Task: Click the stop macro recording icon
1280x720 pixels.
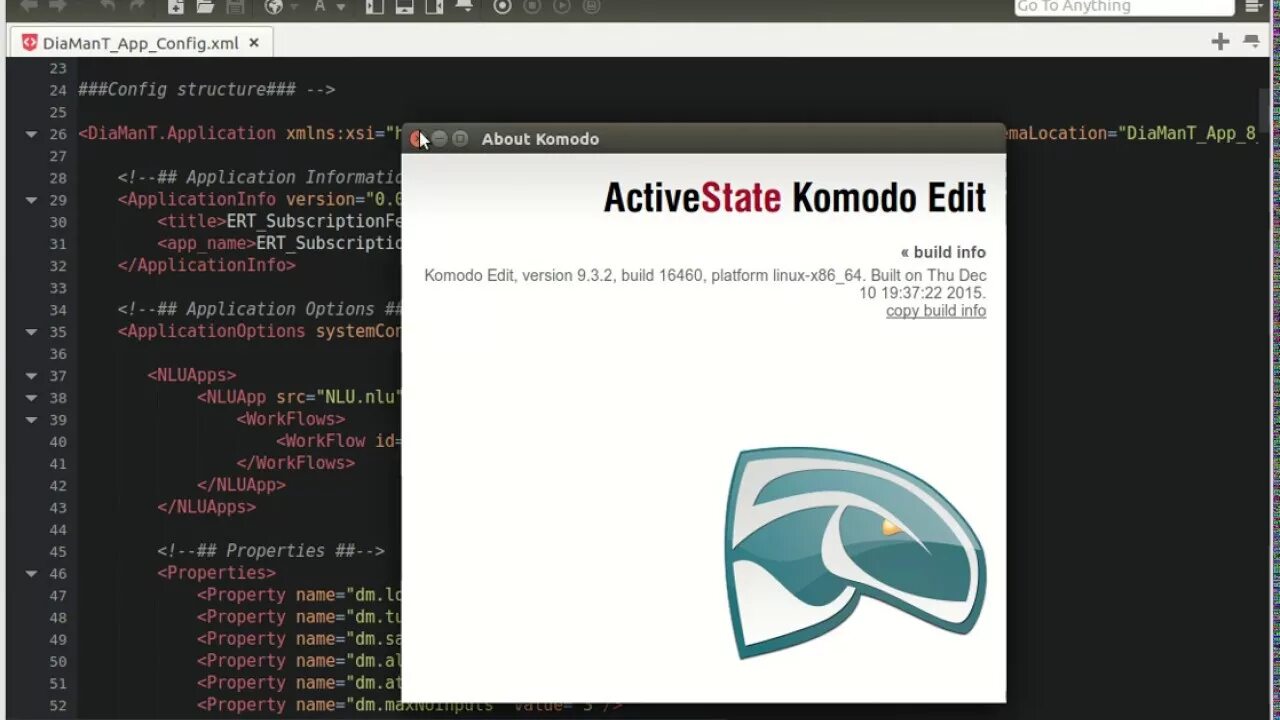Action: [532, 6]
